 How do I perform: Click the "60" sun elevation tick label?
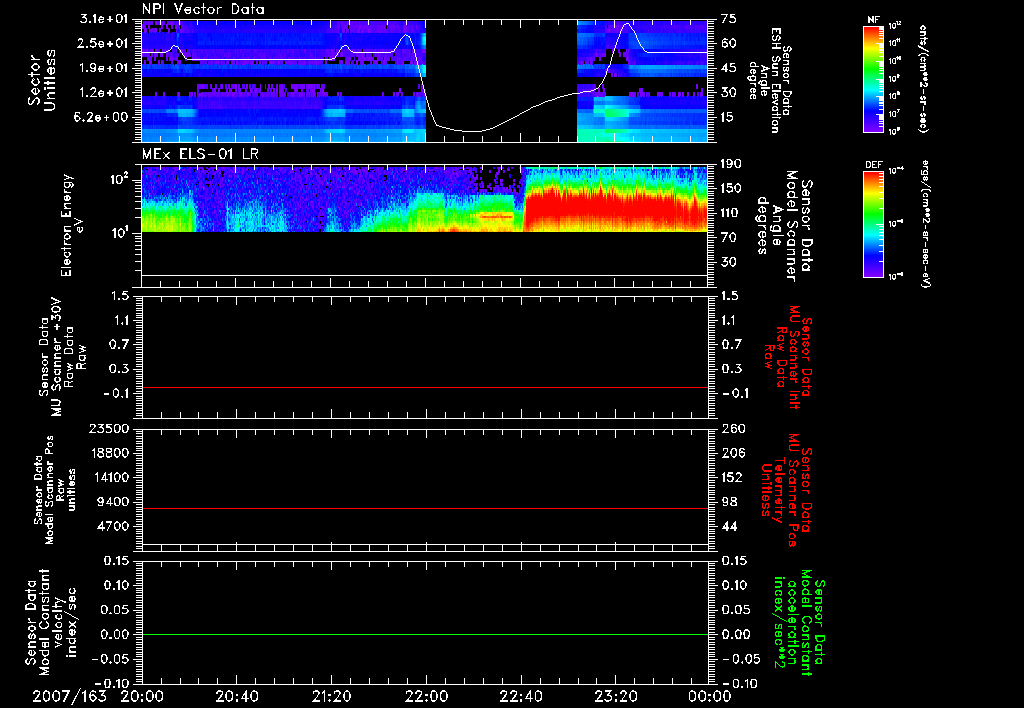tap(729, 43)
